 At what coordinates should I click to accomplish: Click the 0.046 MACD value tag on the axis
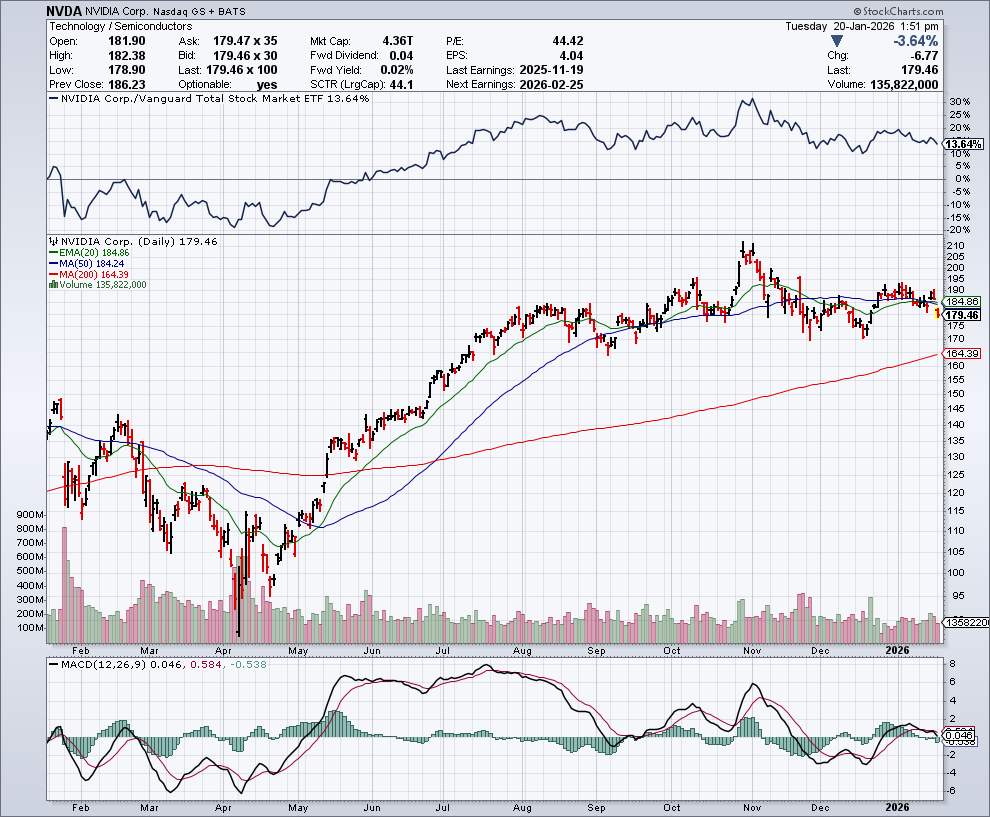[958, 735]
